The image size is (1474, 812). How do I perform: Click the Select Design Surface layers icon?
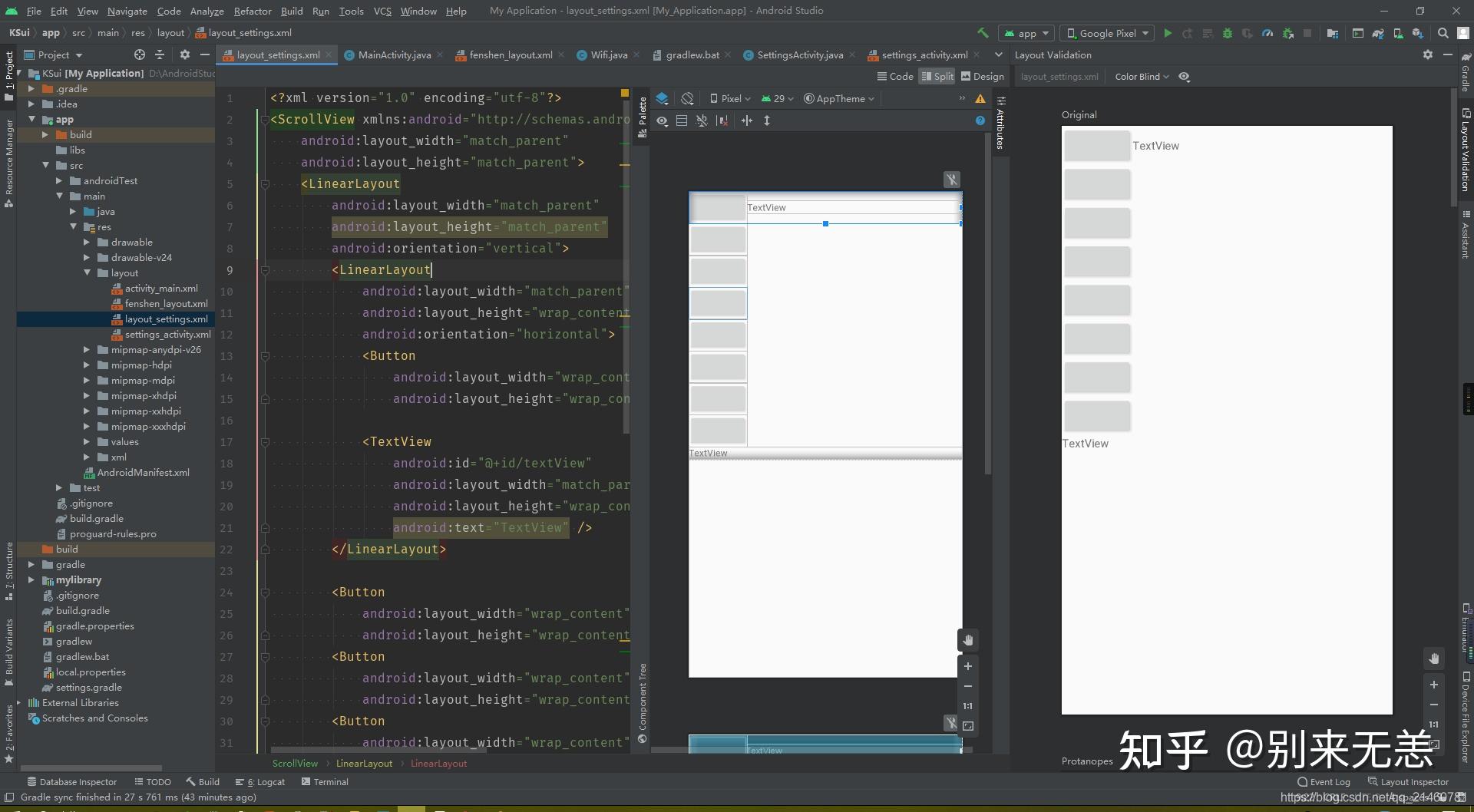tap(663, 98)
